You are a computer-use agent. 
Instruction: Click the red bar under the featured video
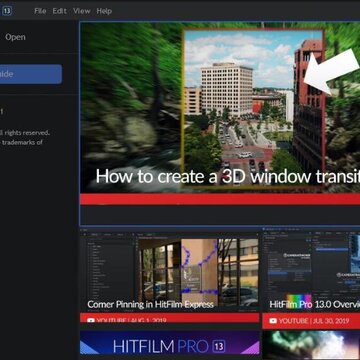(220, 199)
